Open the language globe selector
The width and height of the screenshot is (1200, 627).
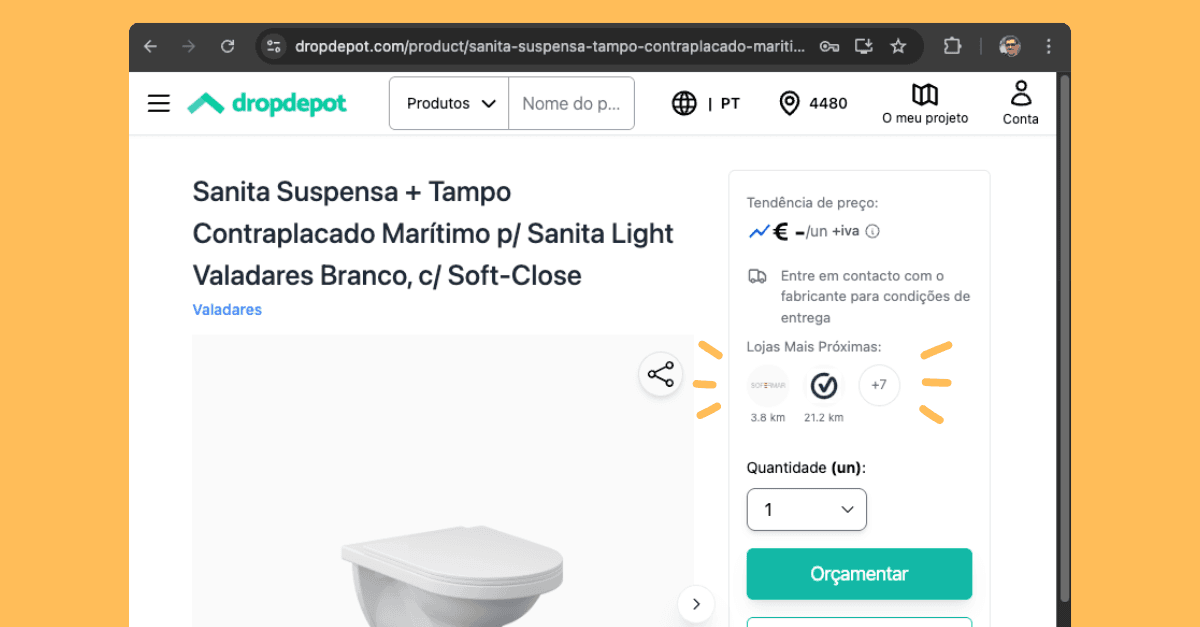(x=685, y=103)
